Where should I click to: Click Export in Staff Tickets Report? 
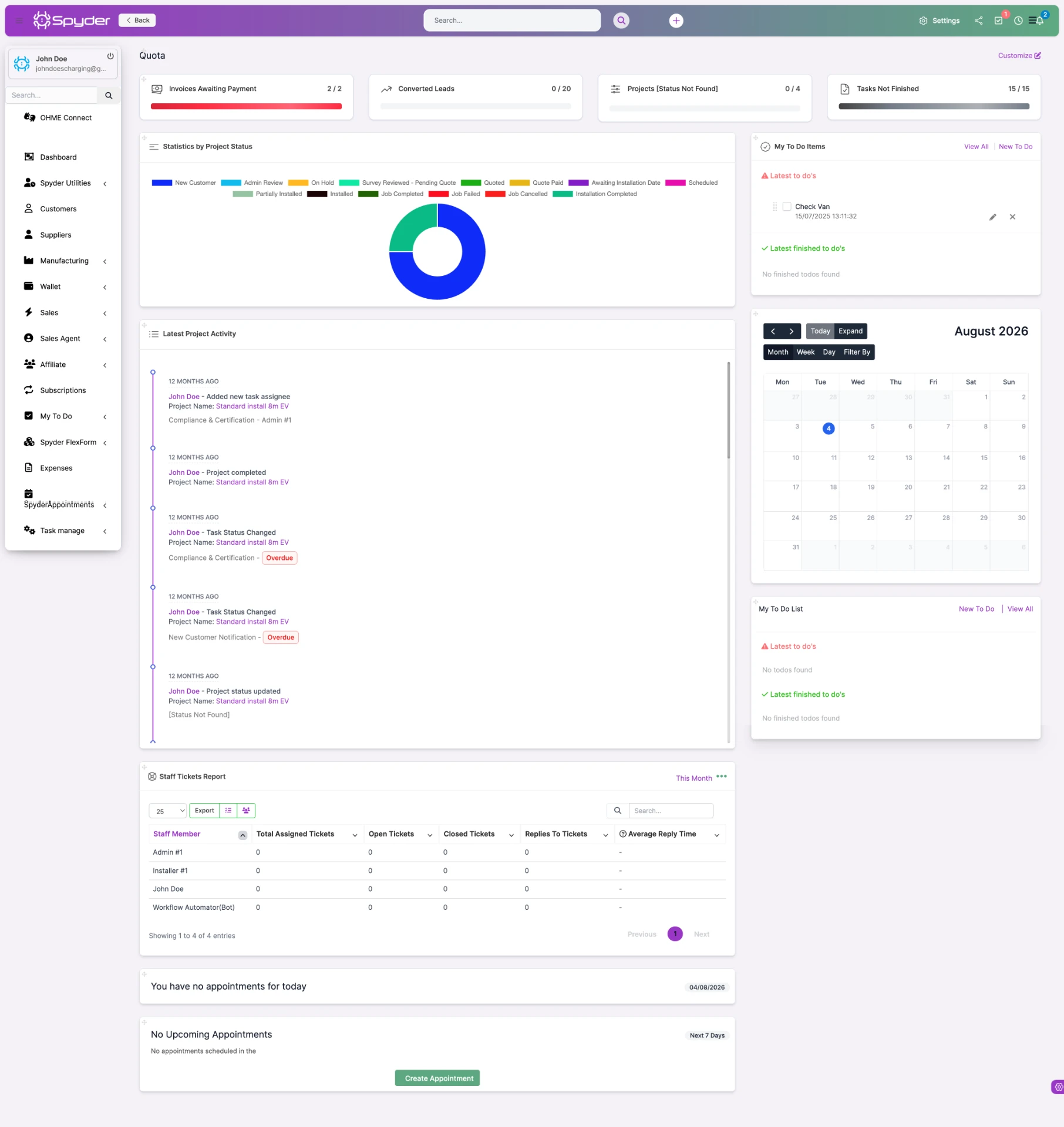pos(204,811)
